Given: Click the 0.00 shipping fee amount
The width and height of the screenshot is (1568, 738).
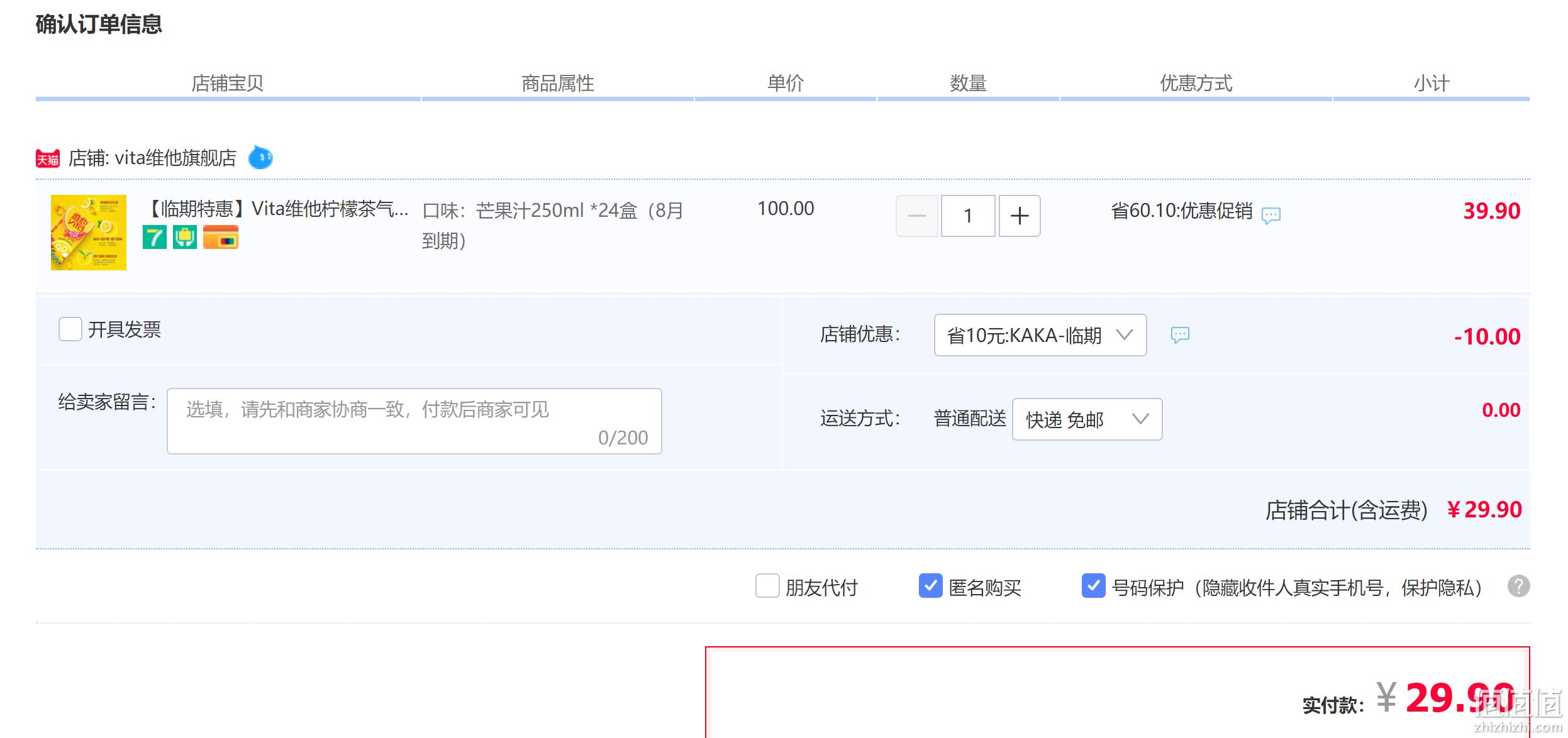Looking at the screenshot, I should coord(1501,410).
